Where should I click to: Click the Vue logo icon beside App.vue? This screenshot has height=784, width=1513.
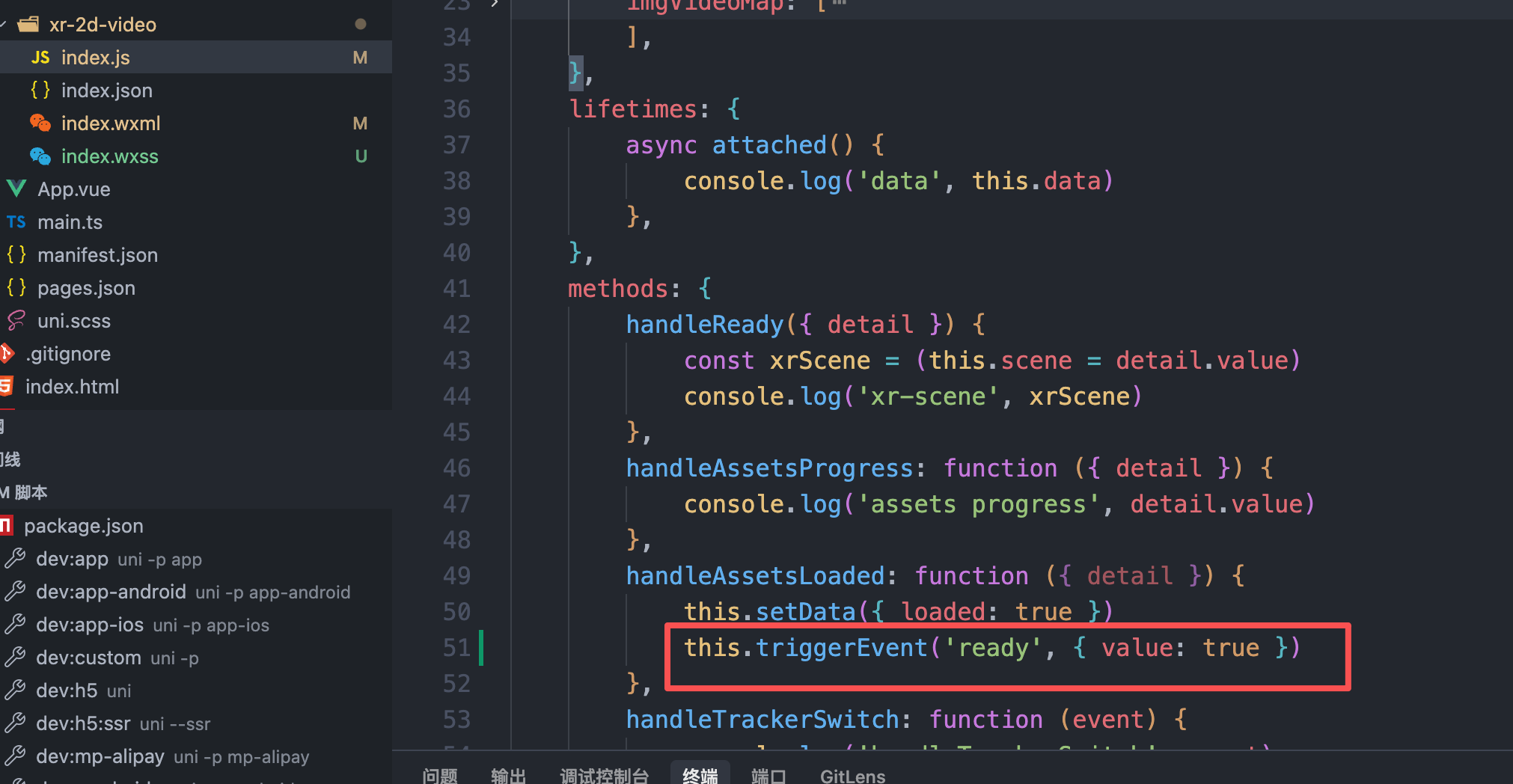point(16,189)
